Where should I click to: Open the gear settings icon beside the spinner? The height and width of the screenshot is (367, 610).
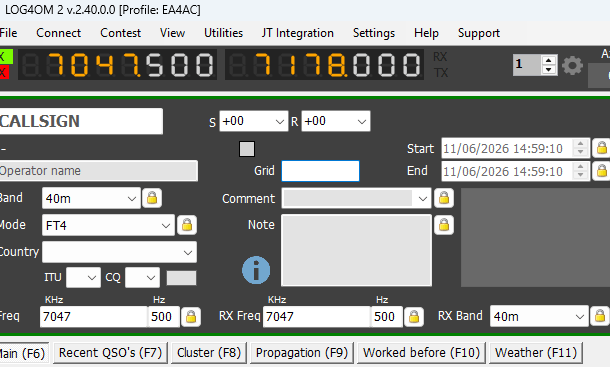(x=572, y=65)
